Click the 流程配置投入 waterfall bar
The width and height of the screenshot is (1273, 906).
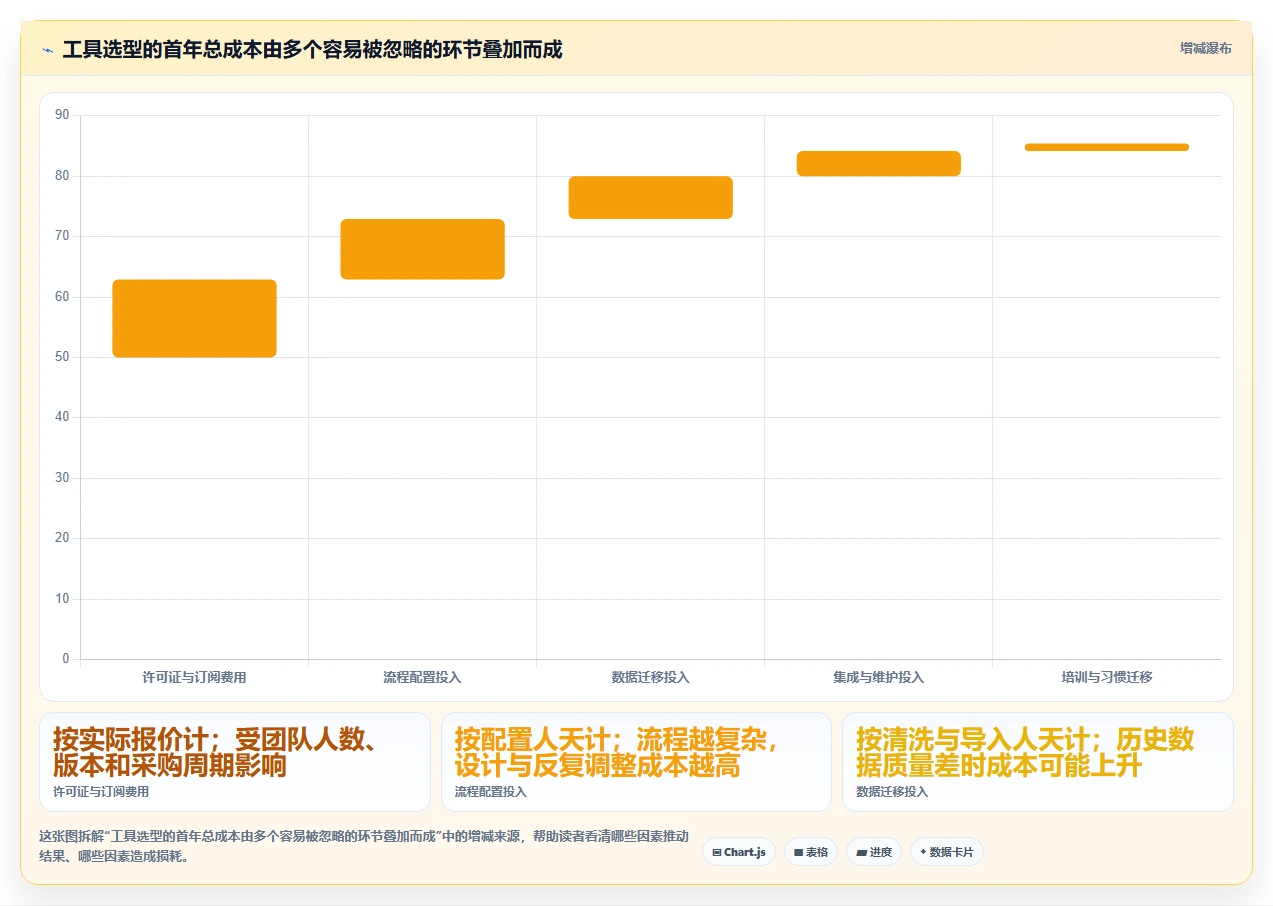422,249
